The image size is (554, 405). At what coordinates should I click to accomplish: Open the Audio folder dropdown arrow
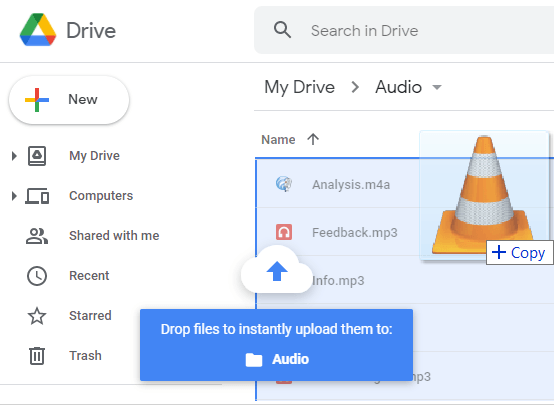pyautogui.click(x=437, y=87)
